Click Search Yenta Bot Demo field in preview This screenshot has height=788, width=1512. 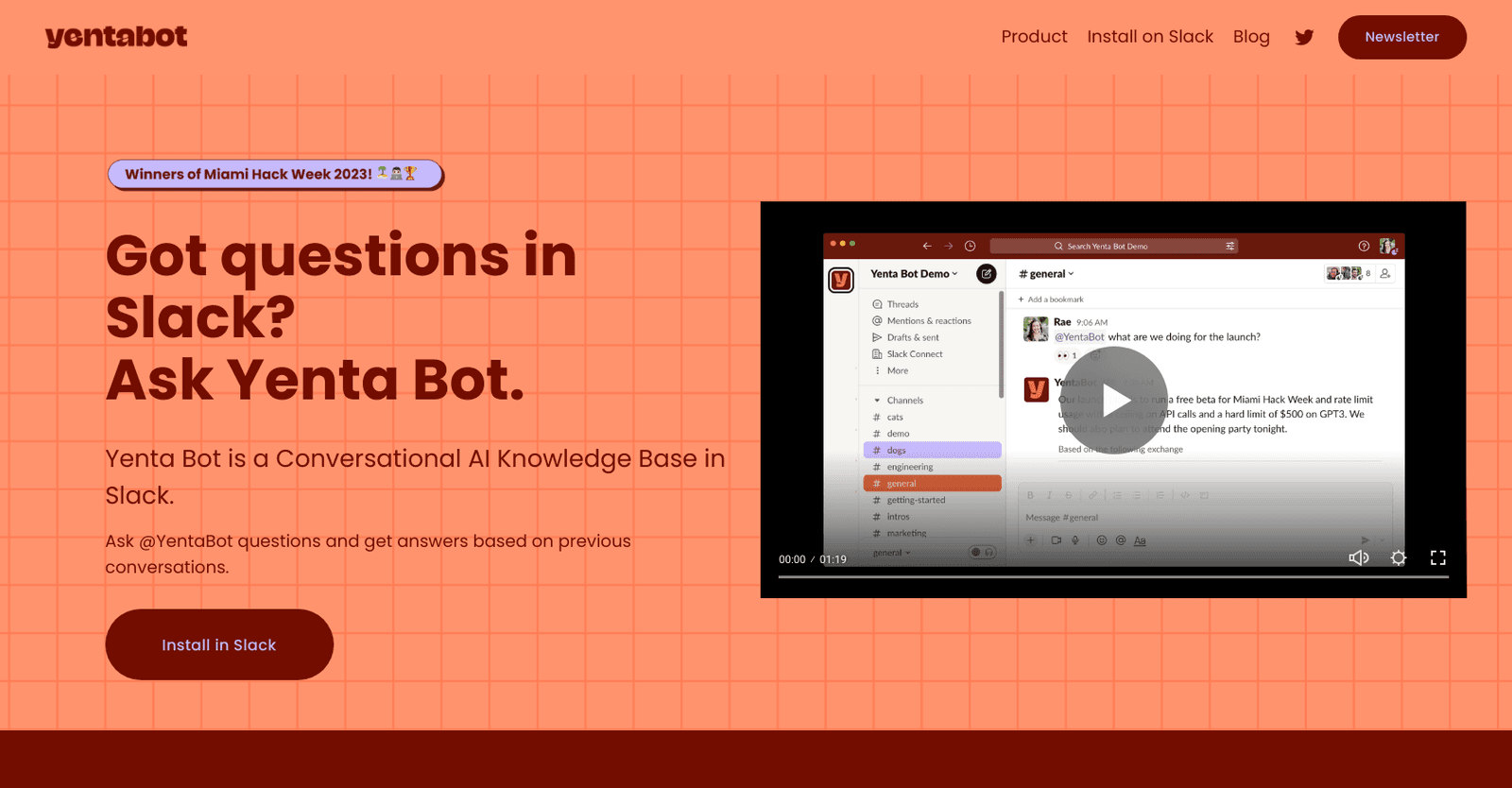[x=1113, y=246]
